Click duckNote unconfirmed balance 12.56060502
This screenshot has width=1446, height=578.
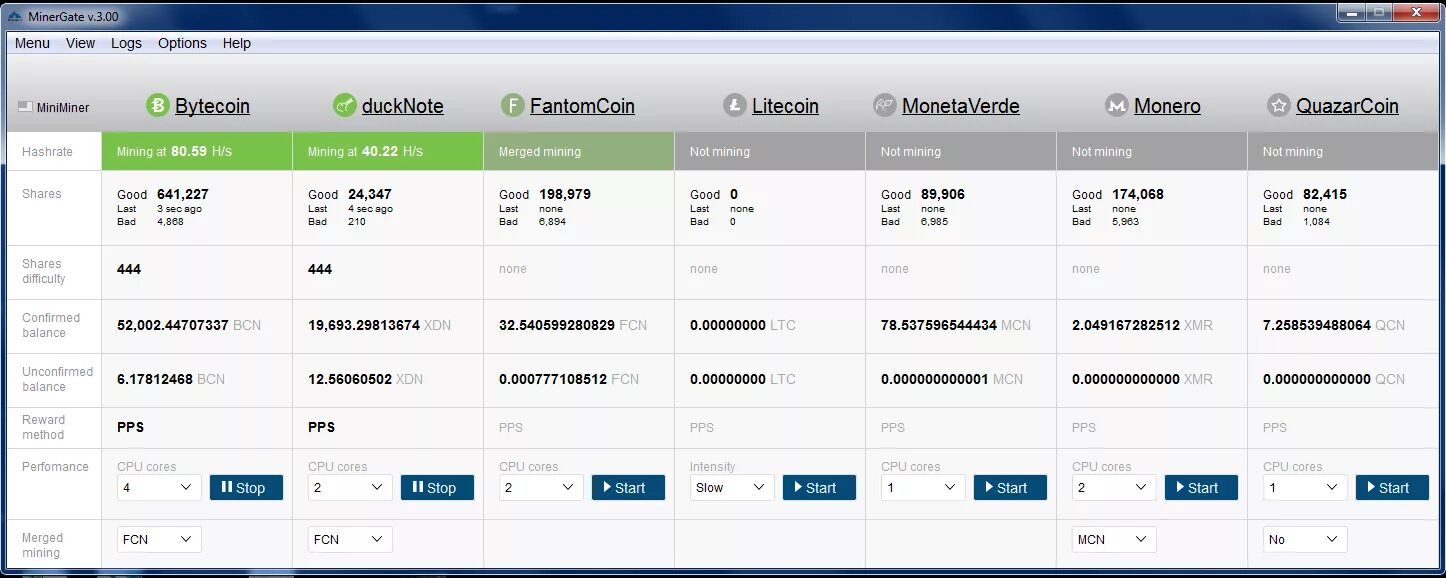(350, 379)
